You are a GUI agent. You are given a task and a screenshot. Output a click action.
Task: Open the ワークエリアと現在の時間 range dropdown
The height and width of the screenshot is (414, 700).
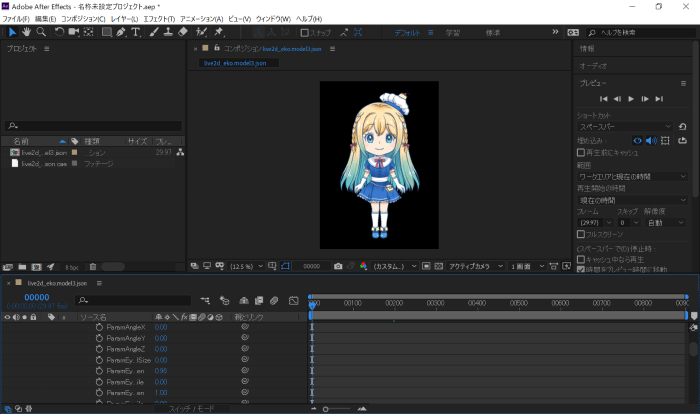632,177
